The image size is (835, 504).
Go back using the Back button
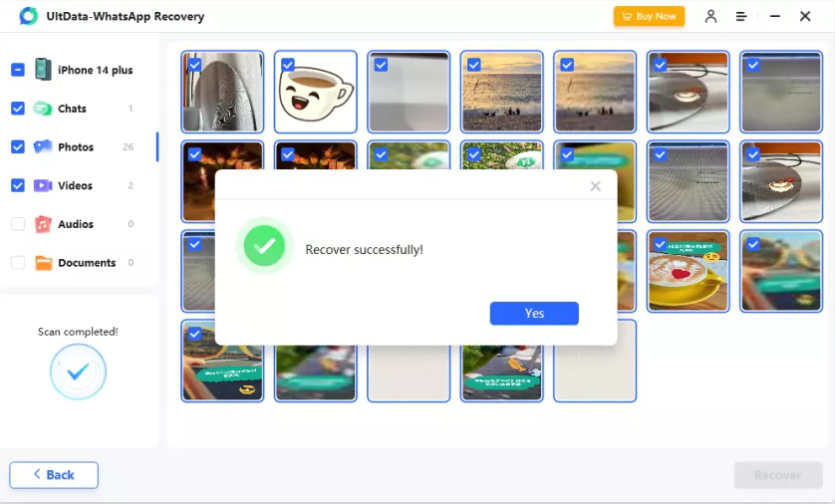coord(54,475)
